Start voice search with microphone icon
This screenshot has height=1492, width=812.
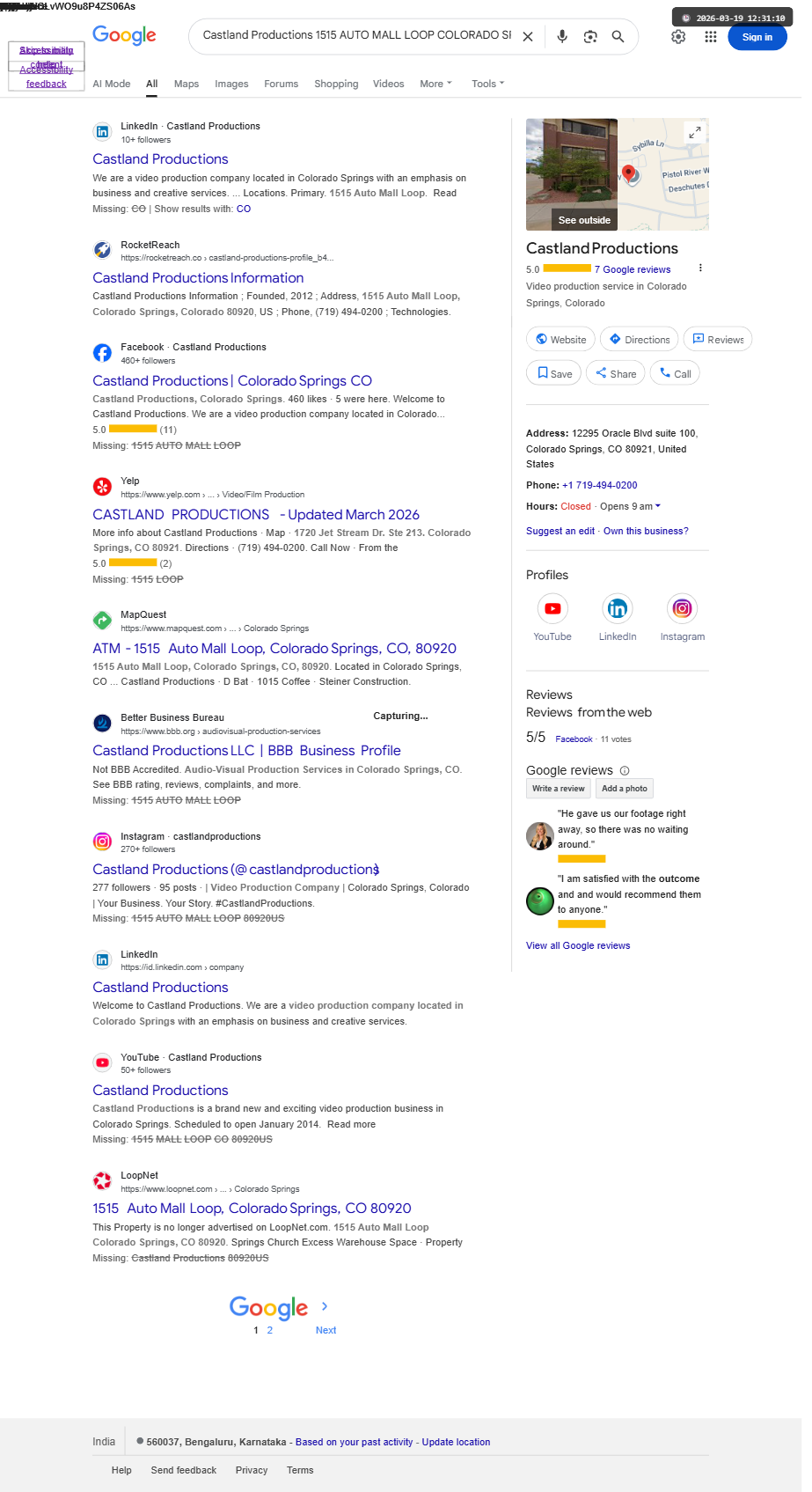pos(562,36)
